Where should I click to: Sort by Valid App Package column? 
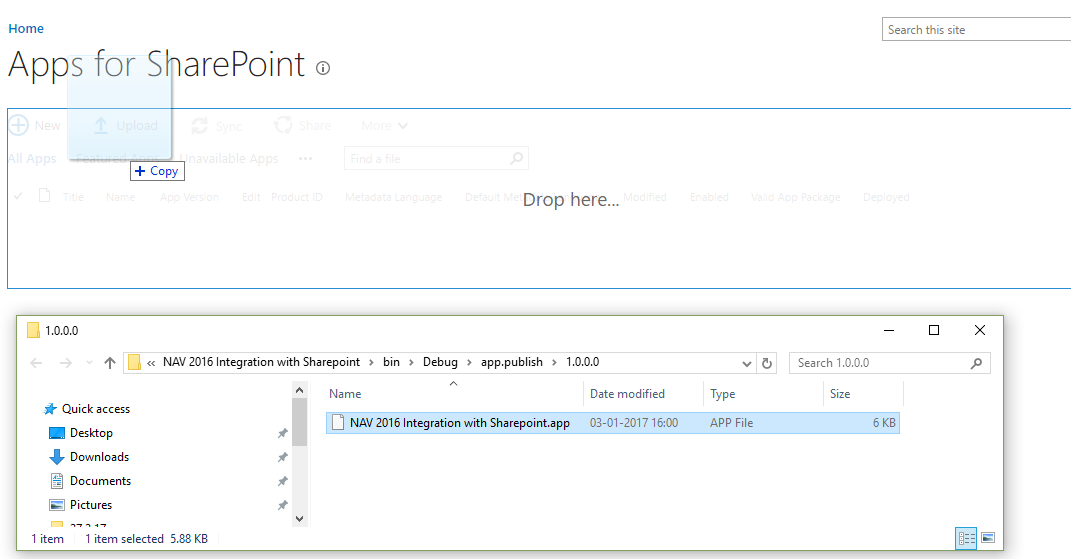796,197
